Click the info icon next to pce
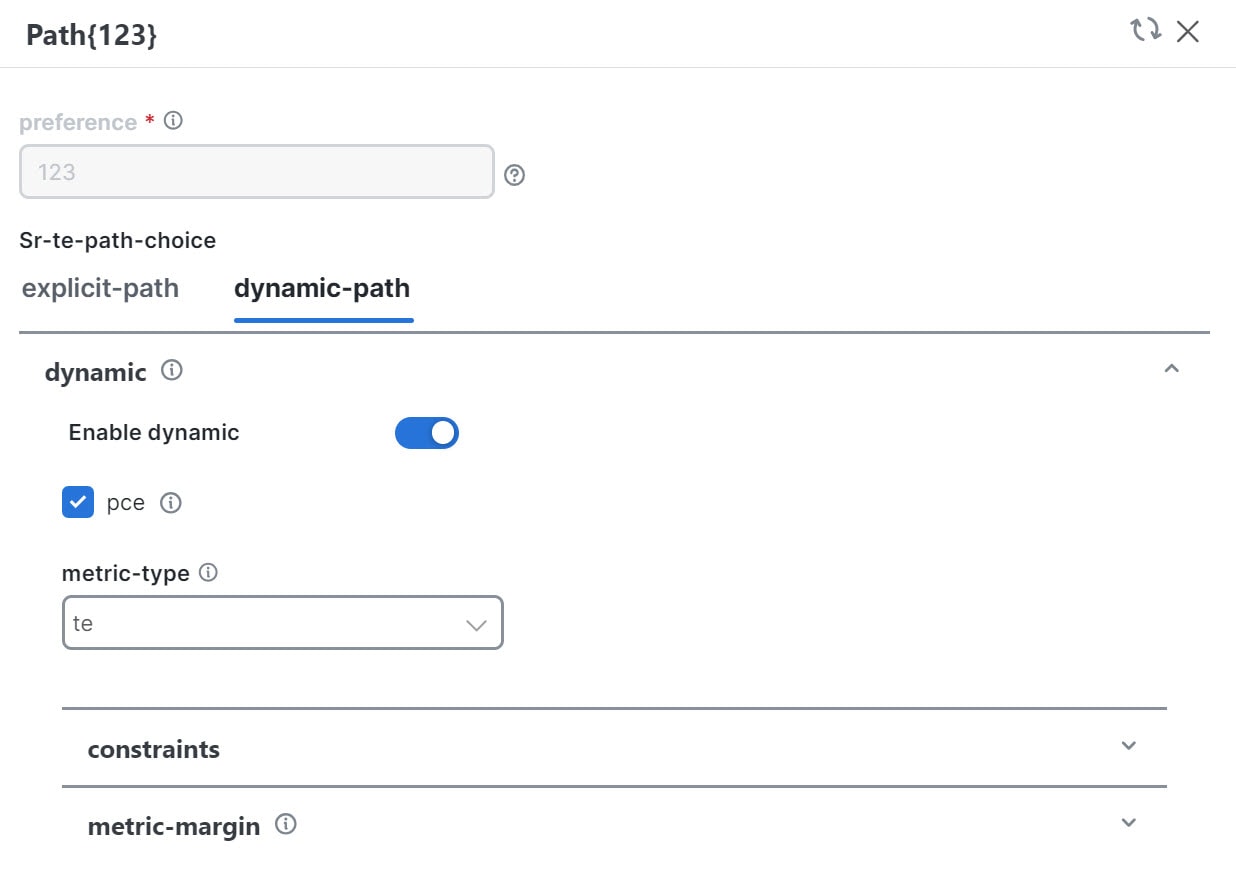The width and height of the screenshot is (1236, 896). 171,502
